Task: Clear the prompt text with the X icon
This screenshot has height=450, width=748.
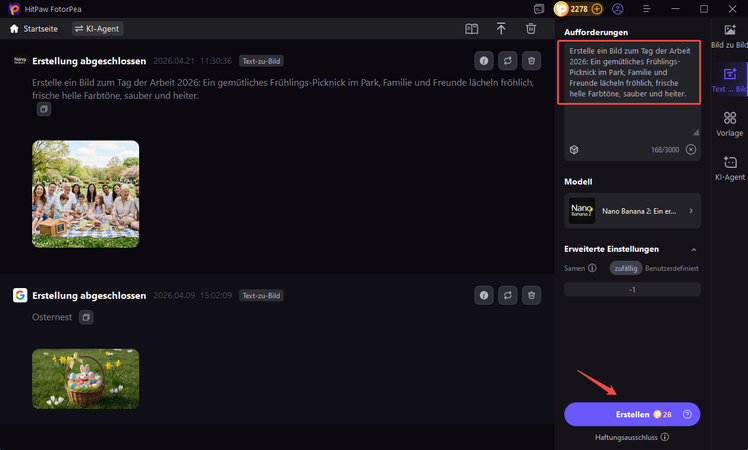Action: pyautogui.click(x=690, y=149)
